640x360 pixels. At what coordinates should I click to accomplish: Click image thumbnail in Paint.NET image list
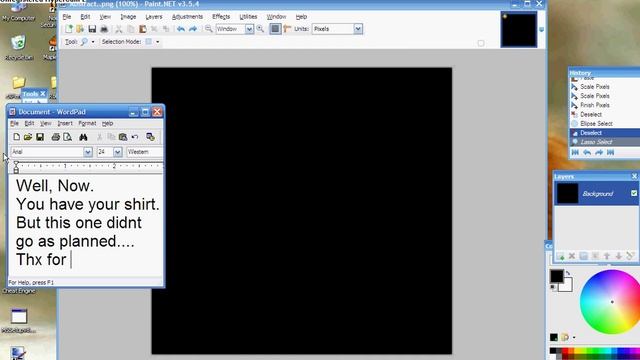tap(519, 29)
